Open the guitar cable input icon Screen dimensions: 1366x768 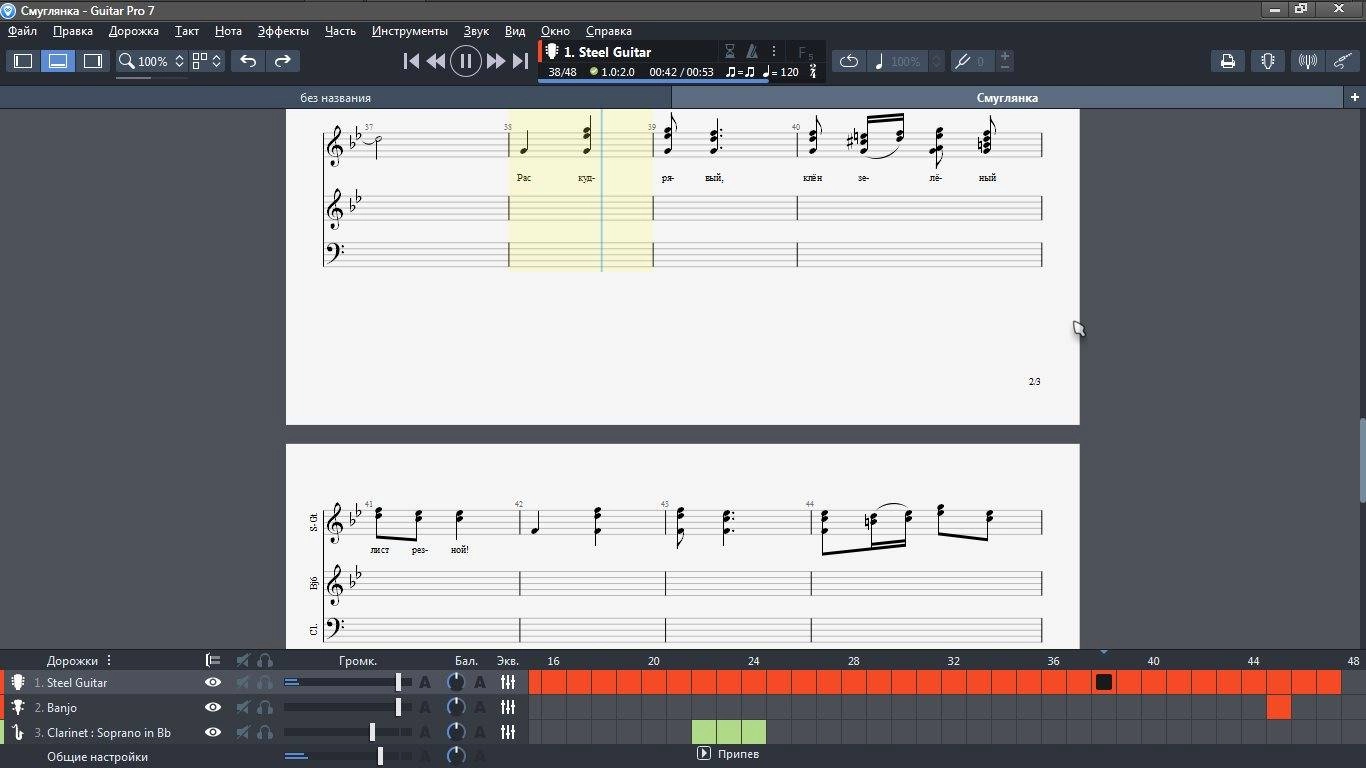tap(1343, 61)
